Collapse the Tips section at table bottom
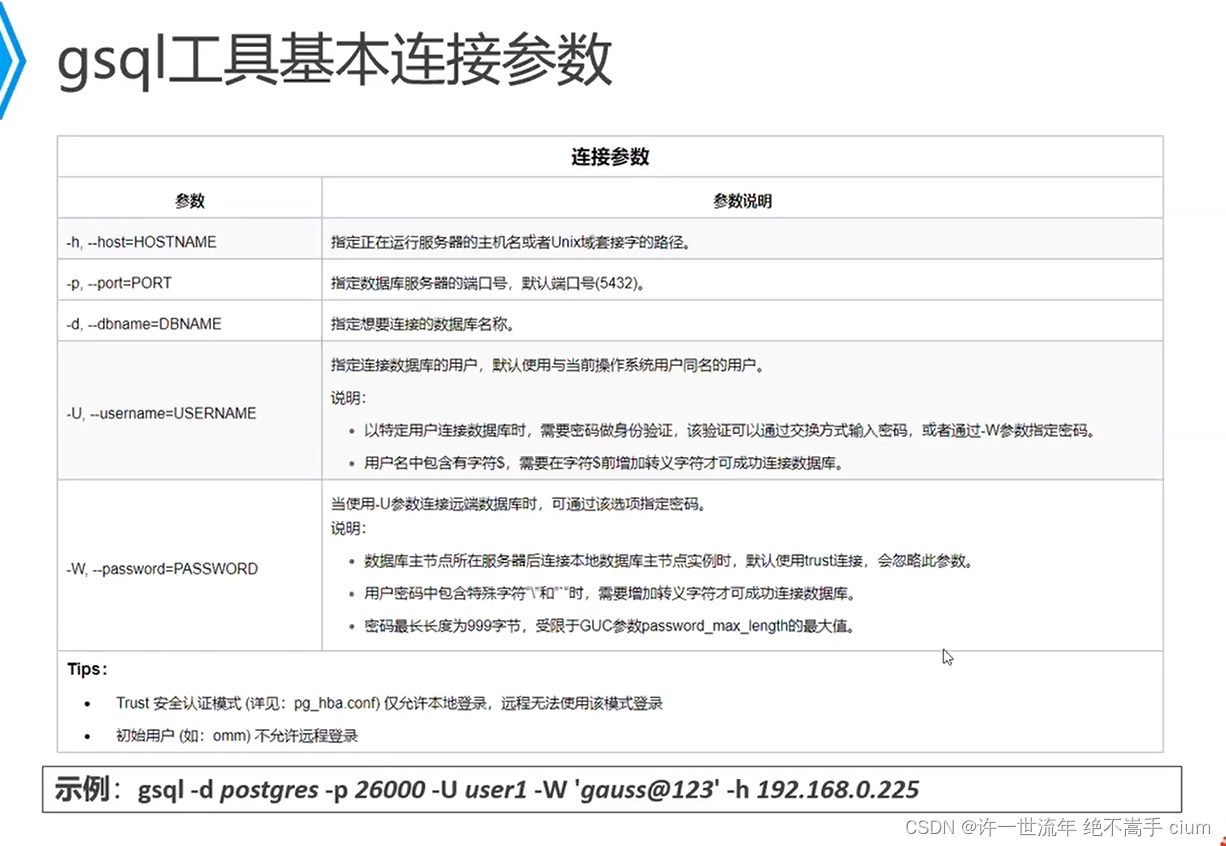Image resolution: width=1226 pixels, height=846 pixels. point(86,669)
